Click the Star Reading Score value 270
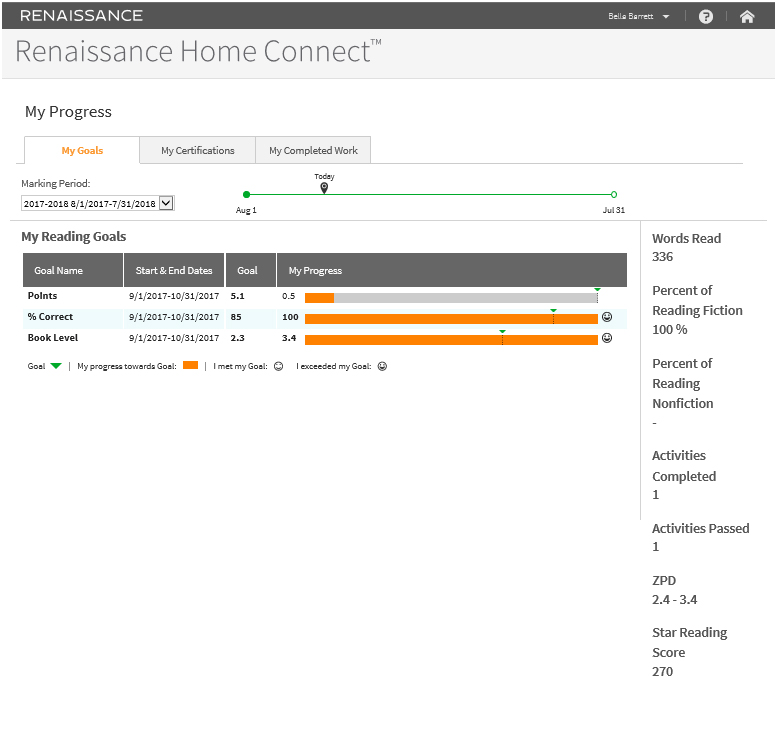The image size is (777, 751). 663,672
